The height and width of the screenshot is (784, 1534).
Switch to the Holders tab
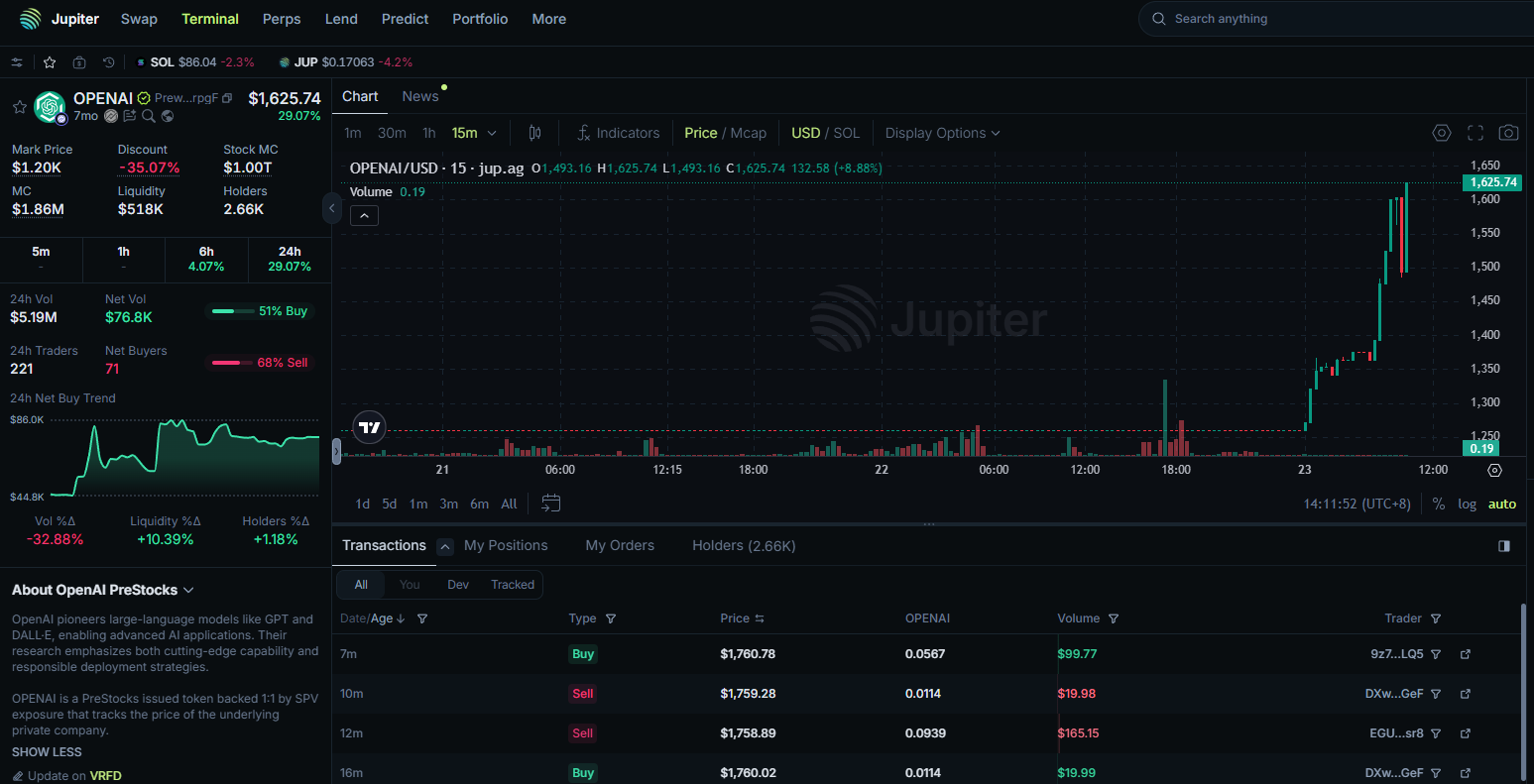click(744, 545)
